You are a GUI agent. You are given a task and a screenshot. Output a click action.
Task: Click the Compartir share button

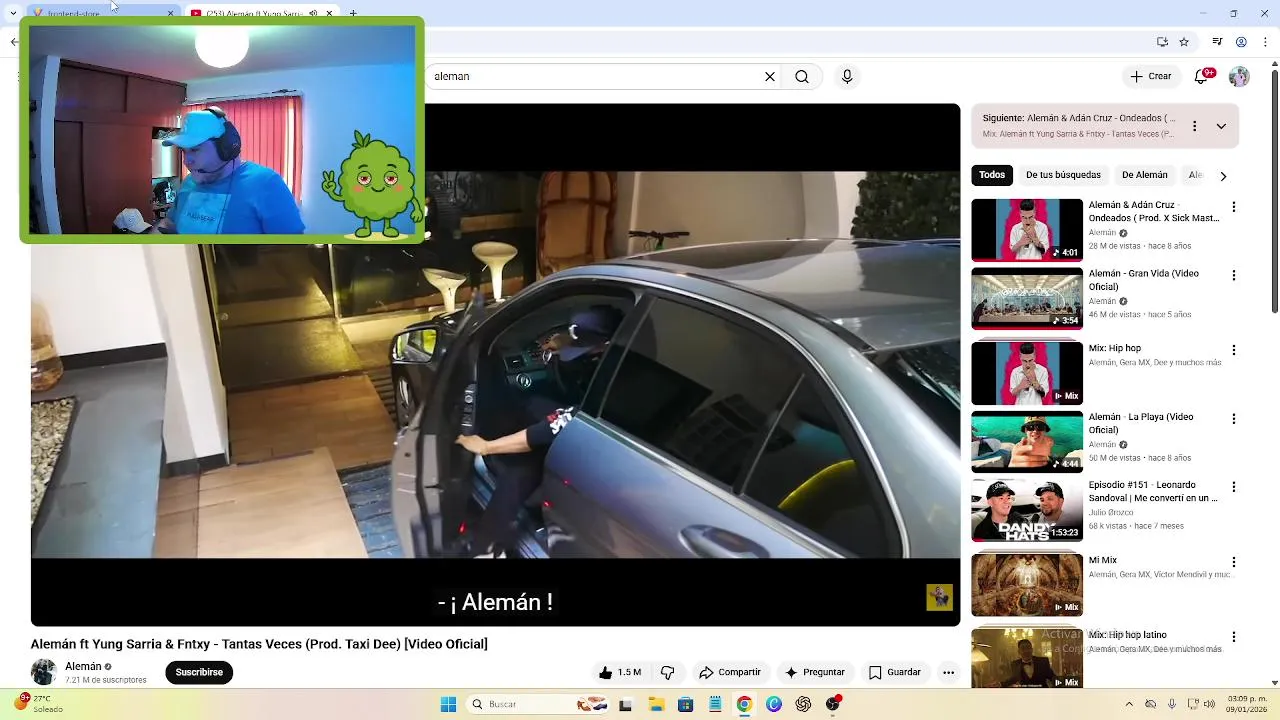[x=730, y=672]
